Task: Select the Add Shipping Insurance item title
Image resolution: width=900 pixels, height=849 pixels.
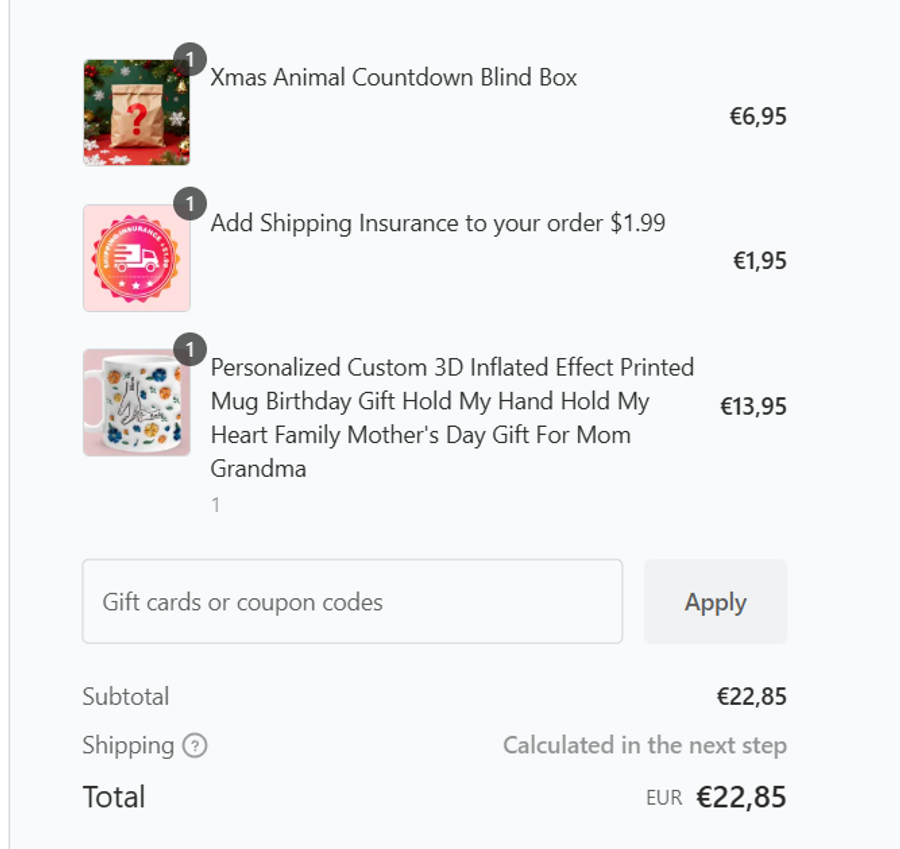Action: (x=437, y=223)
